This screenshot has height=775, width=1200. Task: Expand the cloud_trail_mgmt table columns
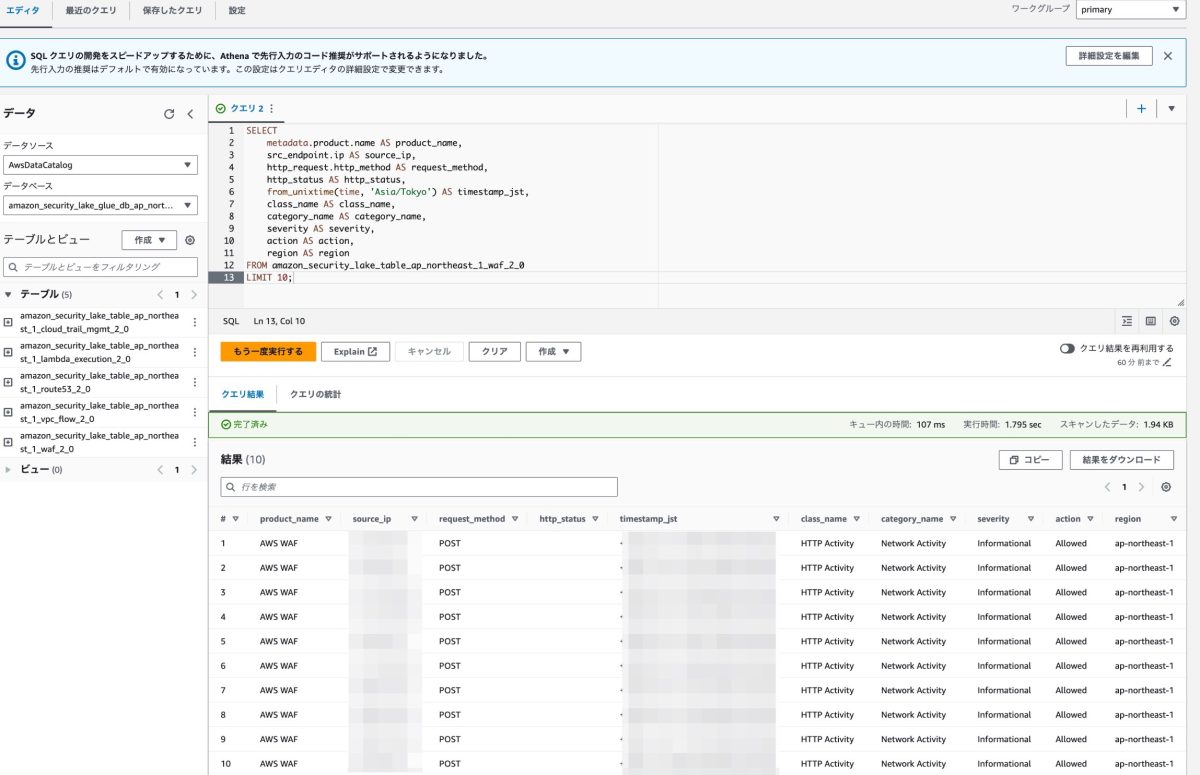(x=8, y=322)
